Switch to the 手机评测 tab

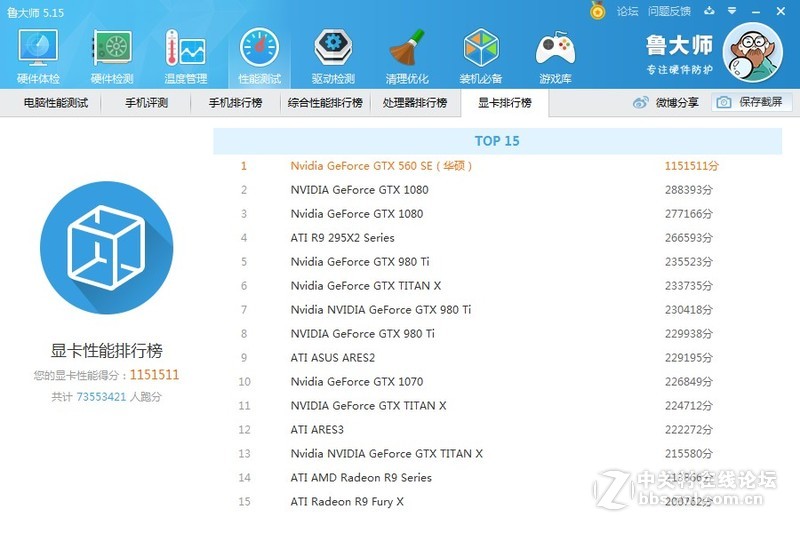(146, 103)
